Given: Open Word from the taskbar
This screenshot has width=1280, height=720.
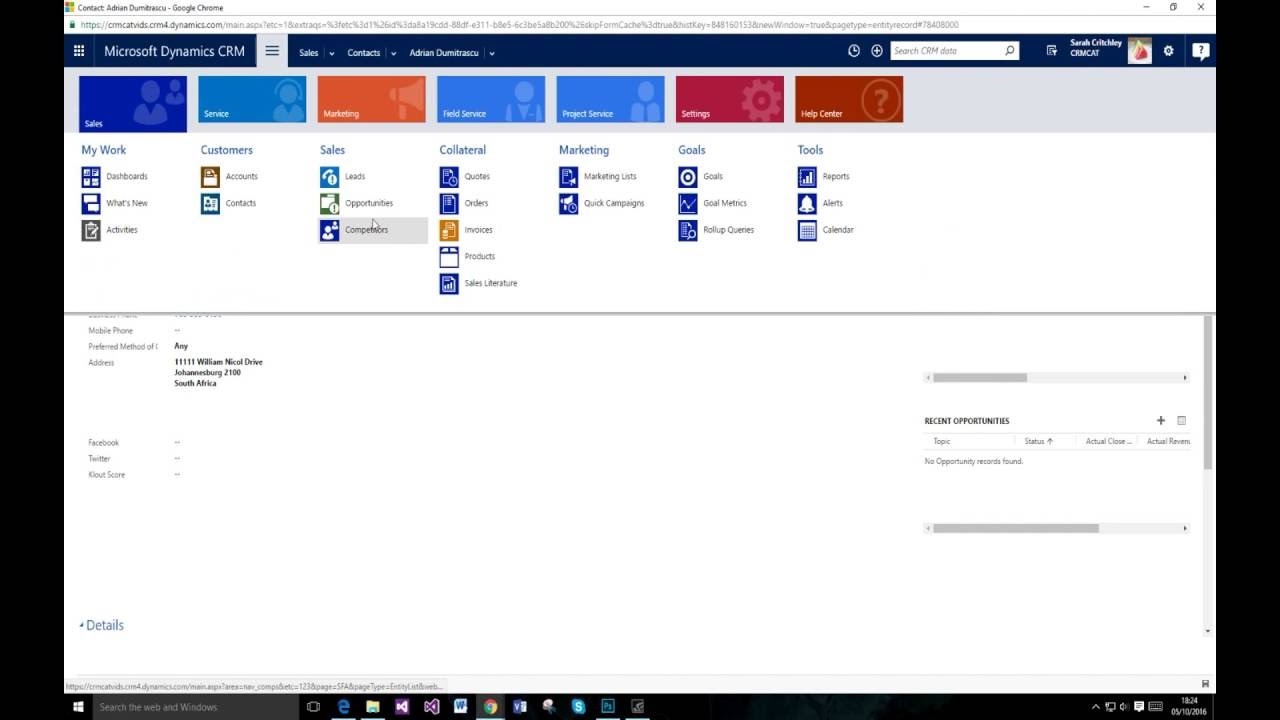Looking at the screenshot, I should [461, 707].
